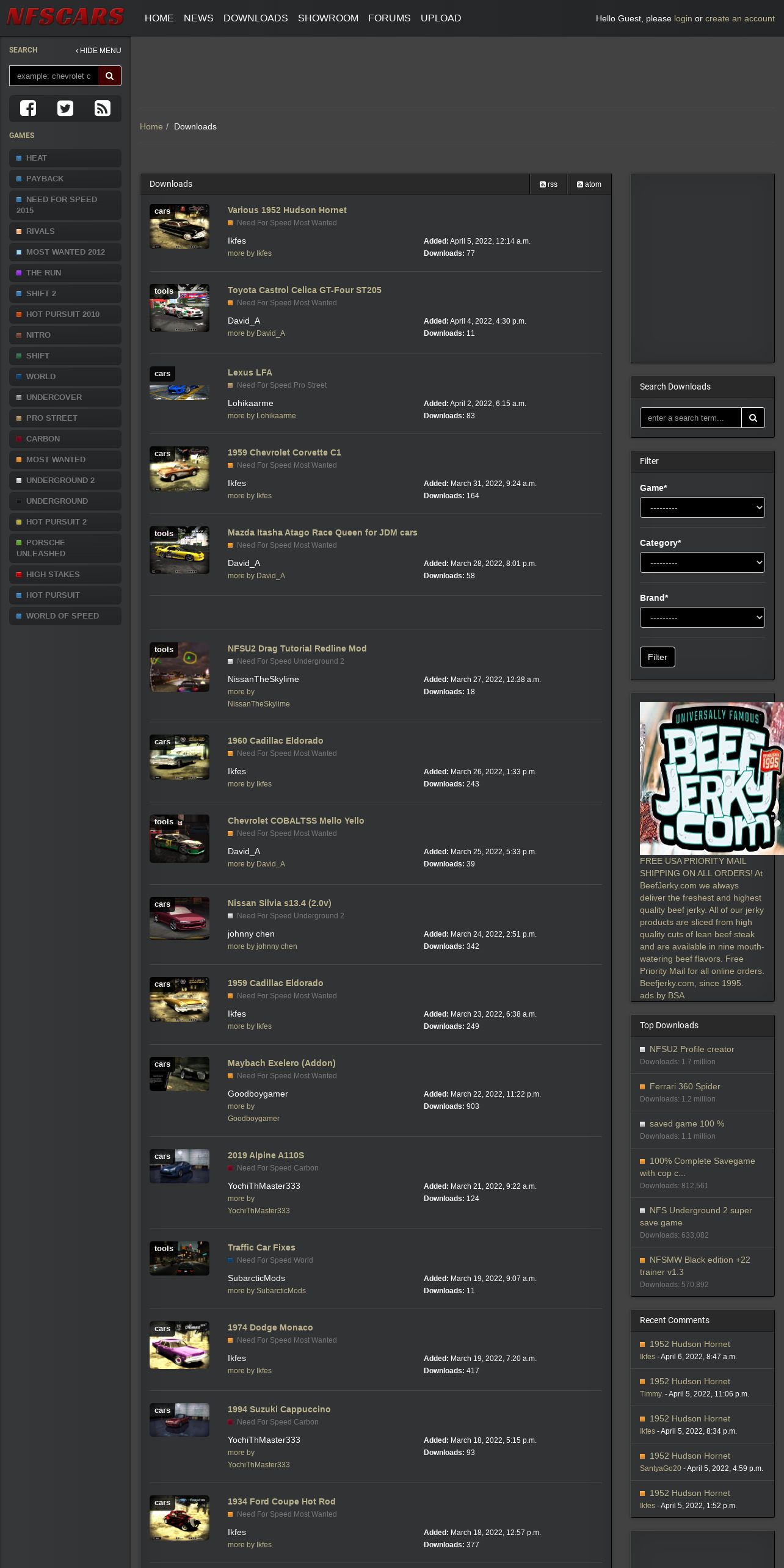Open Mazda Itasha Atago thumbnail
Screen dimensions: 784x1568
click(180, 550)
